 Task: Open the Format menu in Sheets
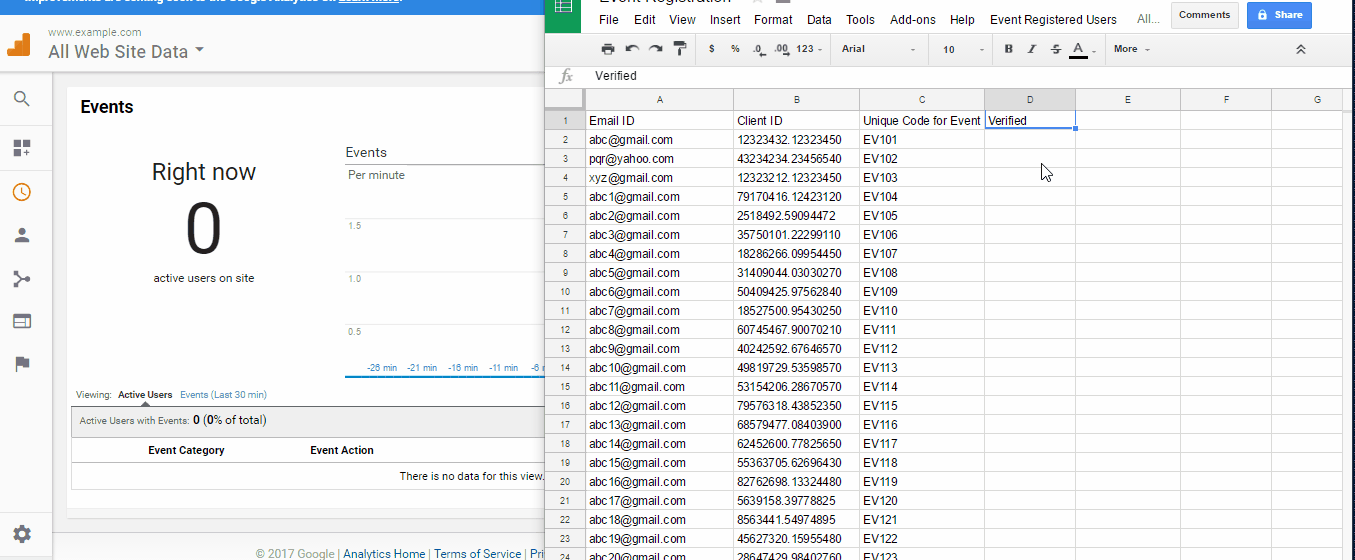click(x=773, y=20)
